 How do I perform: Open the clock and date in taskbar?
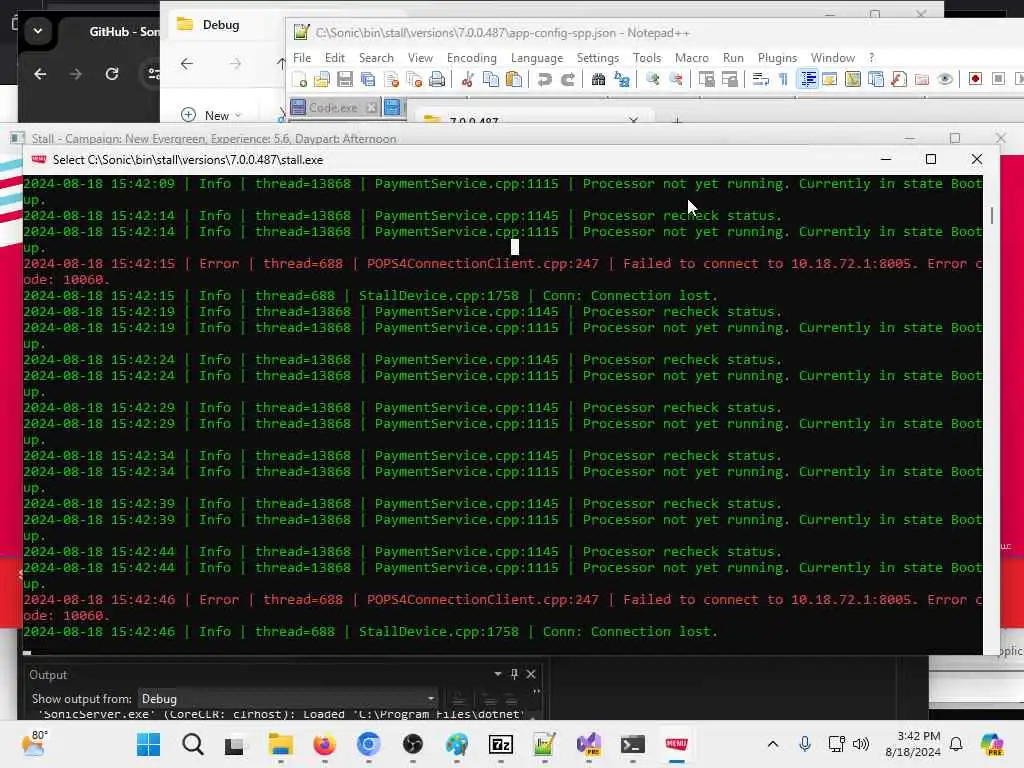912,744
